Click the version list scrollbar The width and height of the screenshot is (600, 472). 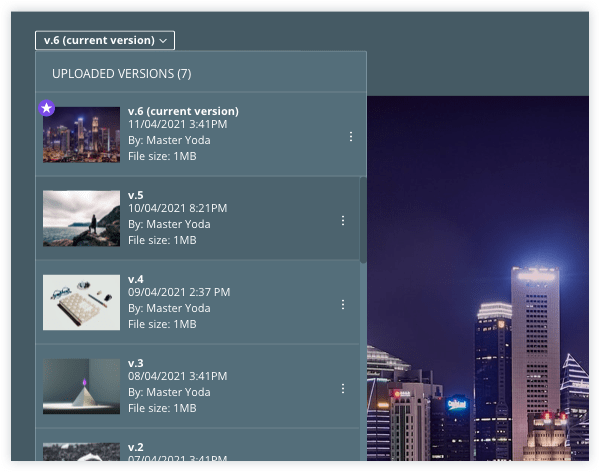[363, 220]
